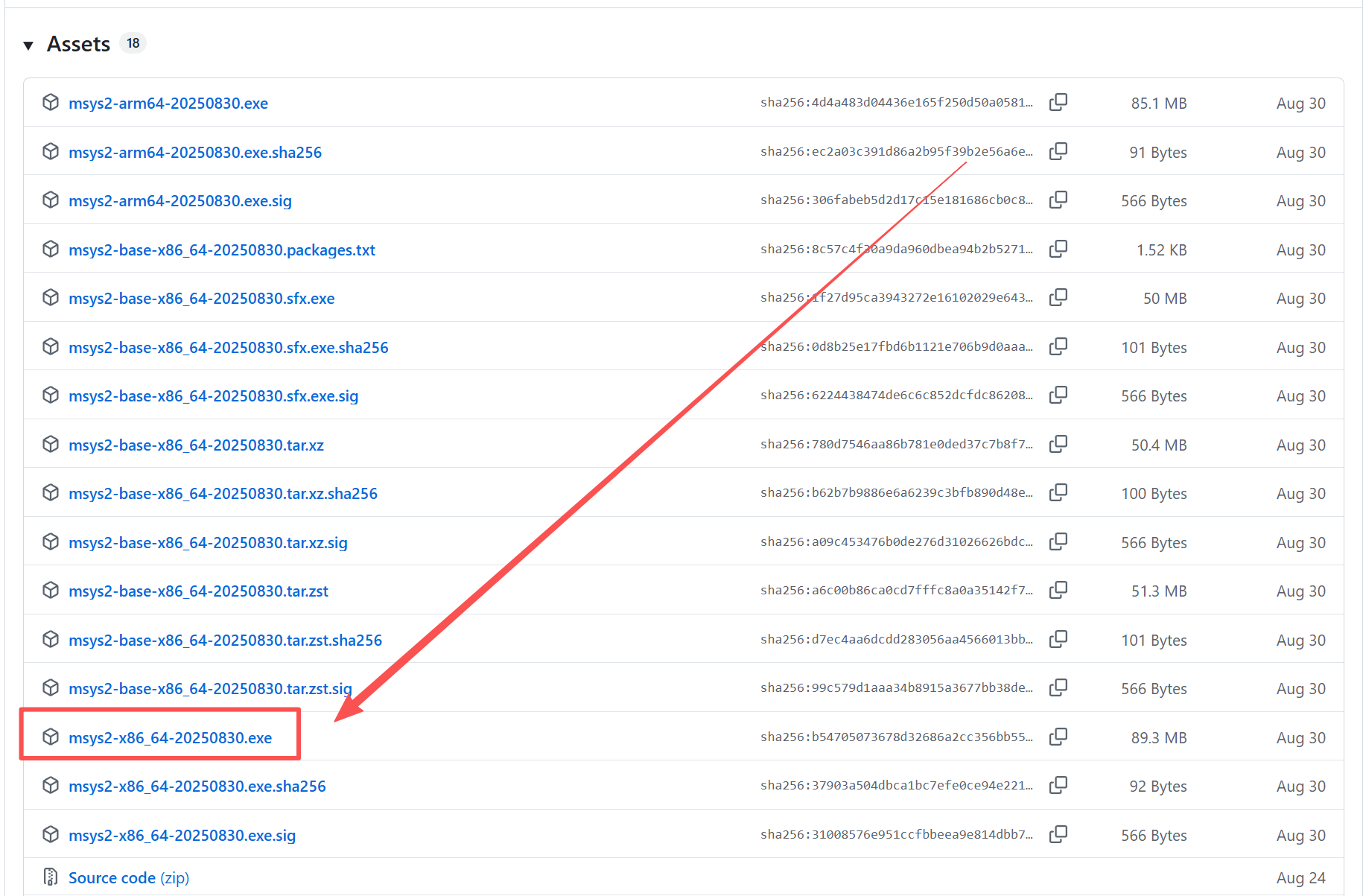
Task: Select sha256 text of msys2-arm64-20250830.exe
Action: tap(897, 102)
